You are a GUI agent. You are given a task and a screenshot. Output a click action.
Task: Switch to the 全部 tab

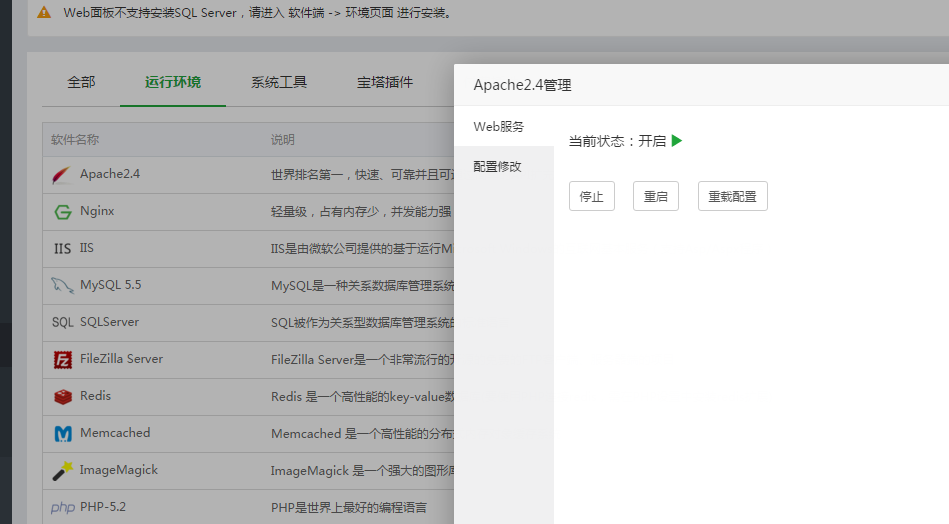81,82
